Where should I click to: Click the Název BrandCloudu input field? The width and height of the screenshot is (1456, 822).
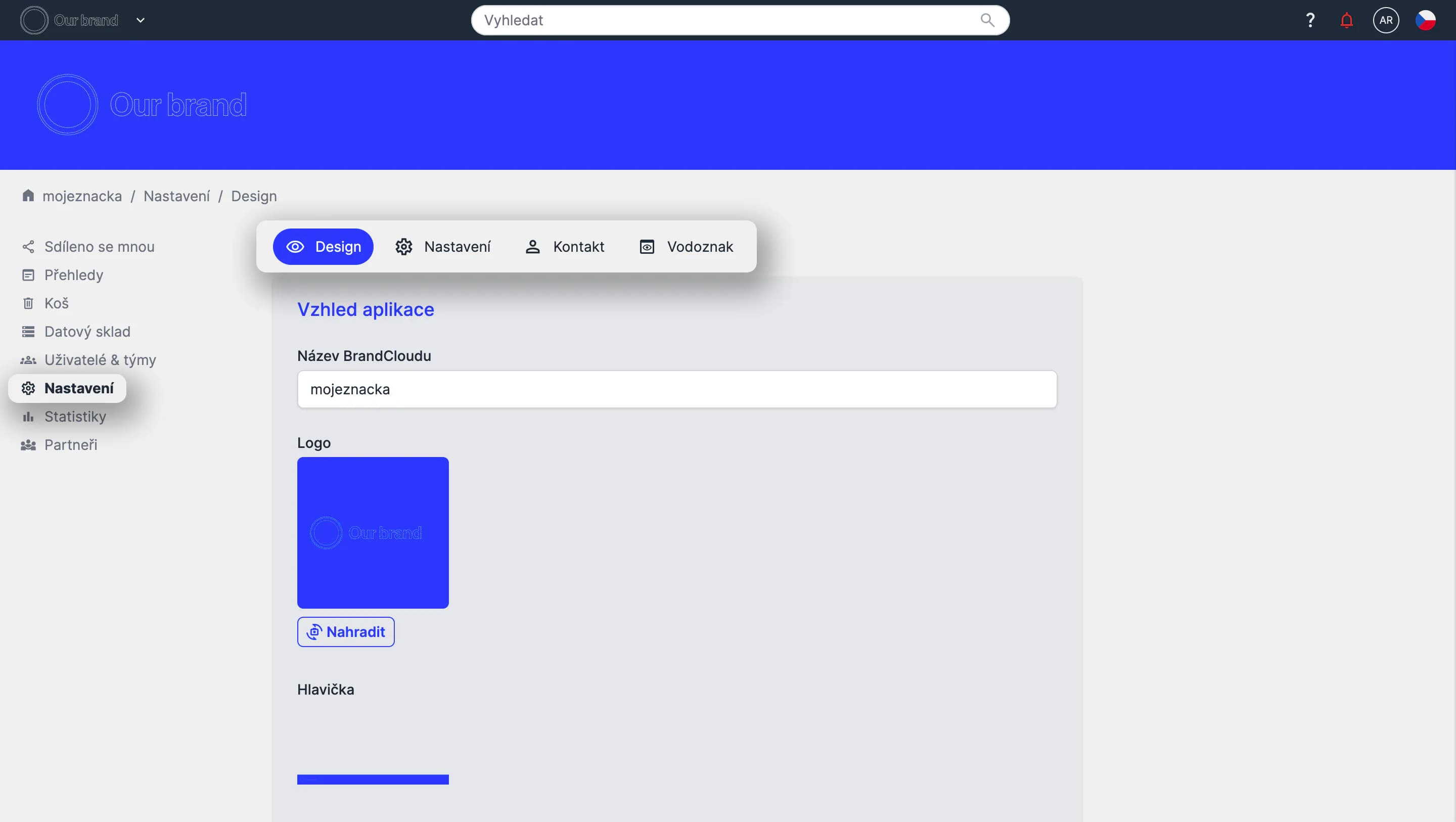tap(676, 389)
